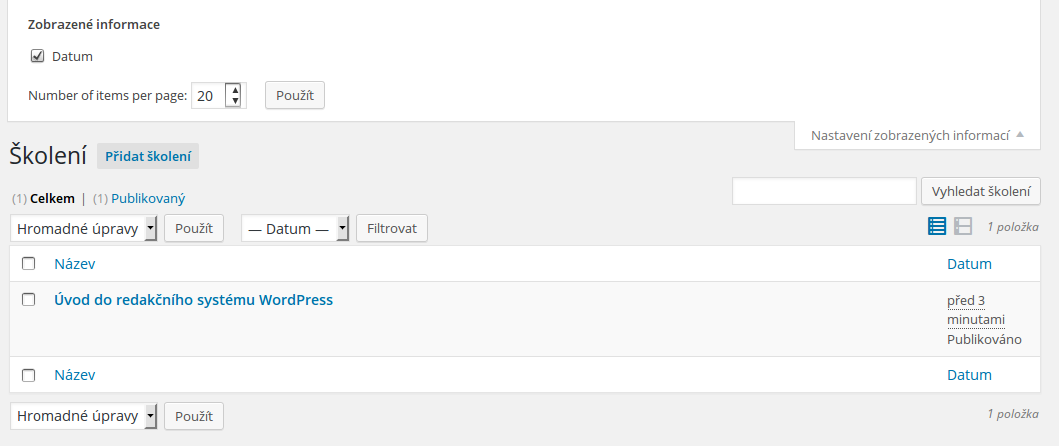This screenshot has height=446, width=1059.
Task: Open the Úvod do redakčního systému WordPress post
Action: 193,299
